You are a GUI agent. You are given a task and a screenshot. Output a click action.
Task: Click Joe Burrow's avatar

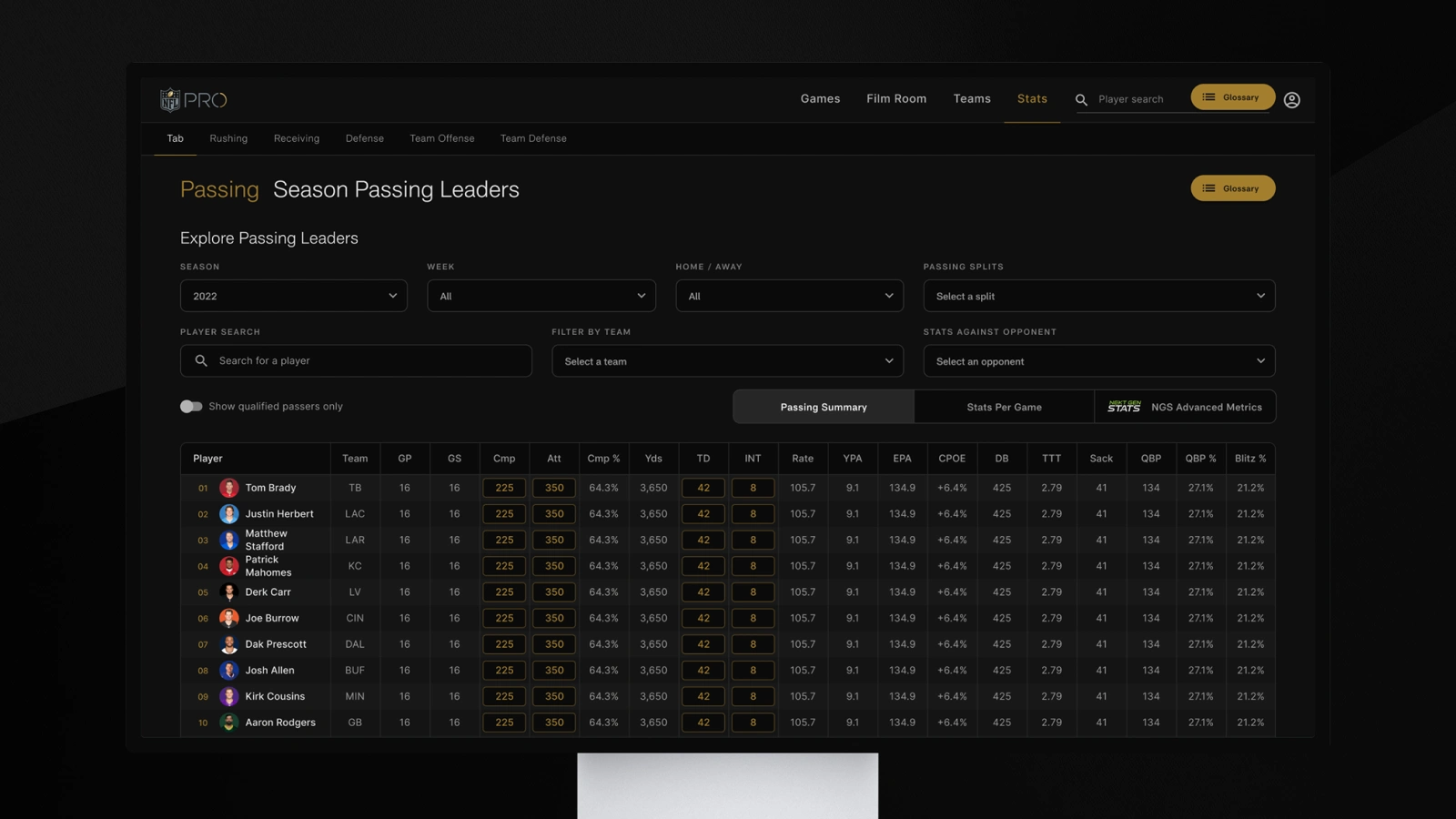point(229,618)
